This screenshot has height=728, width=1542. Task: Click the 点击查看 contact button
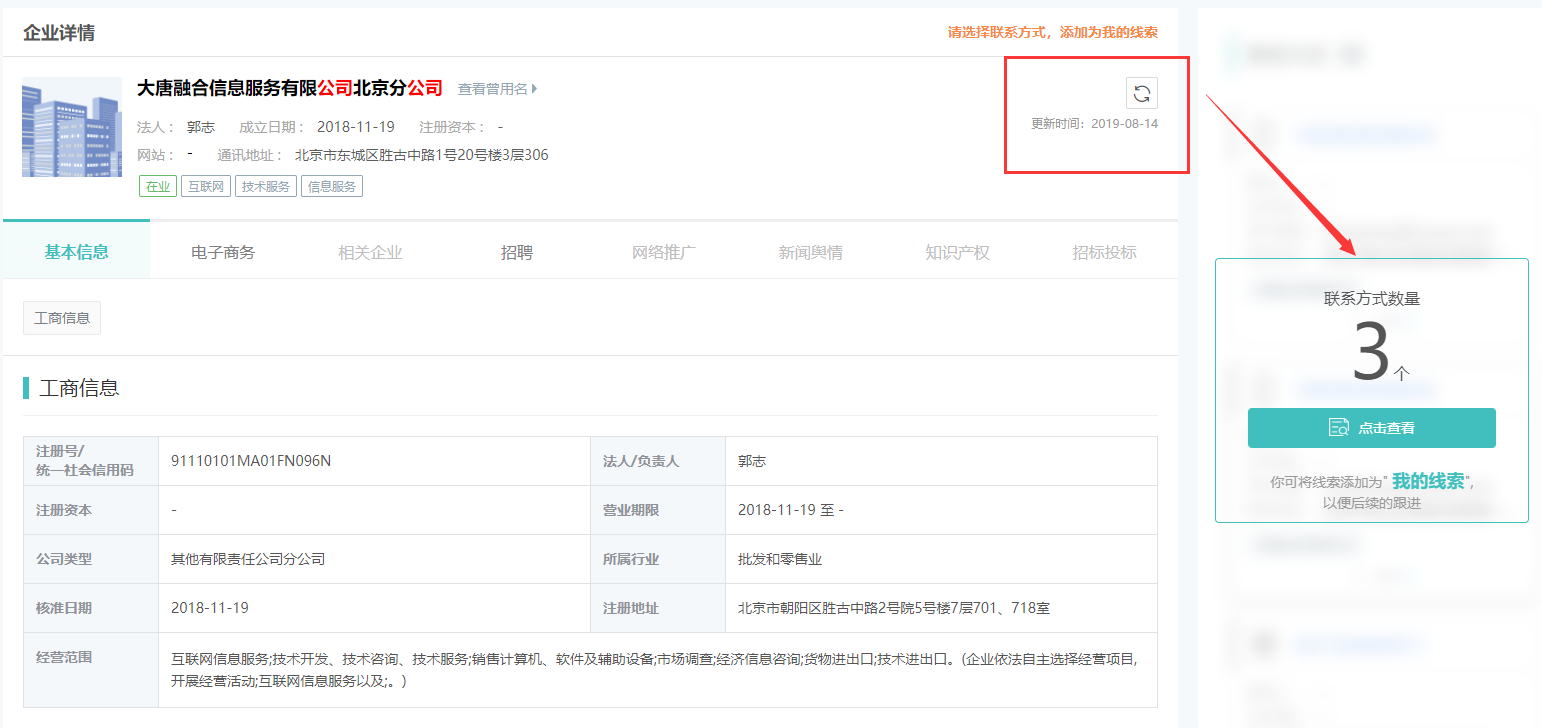click(1371, 428)
